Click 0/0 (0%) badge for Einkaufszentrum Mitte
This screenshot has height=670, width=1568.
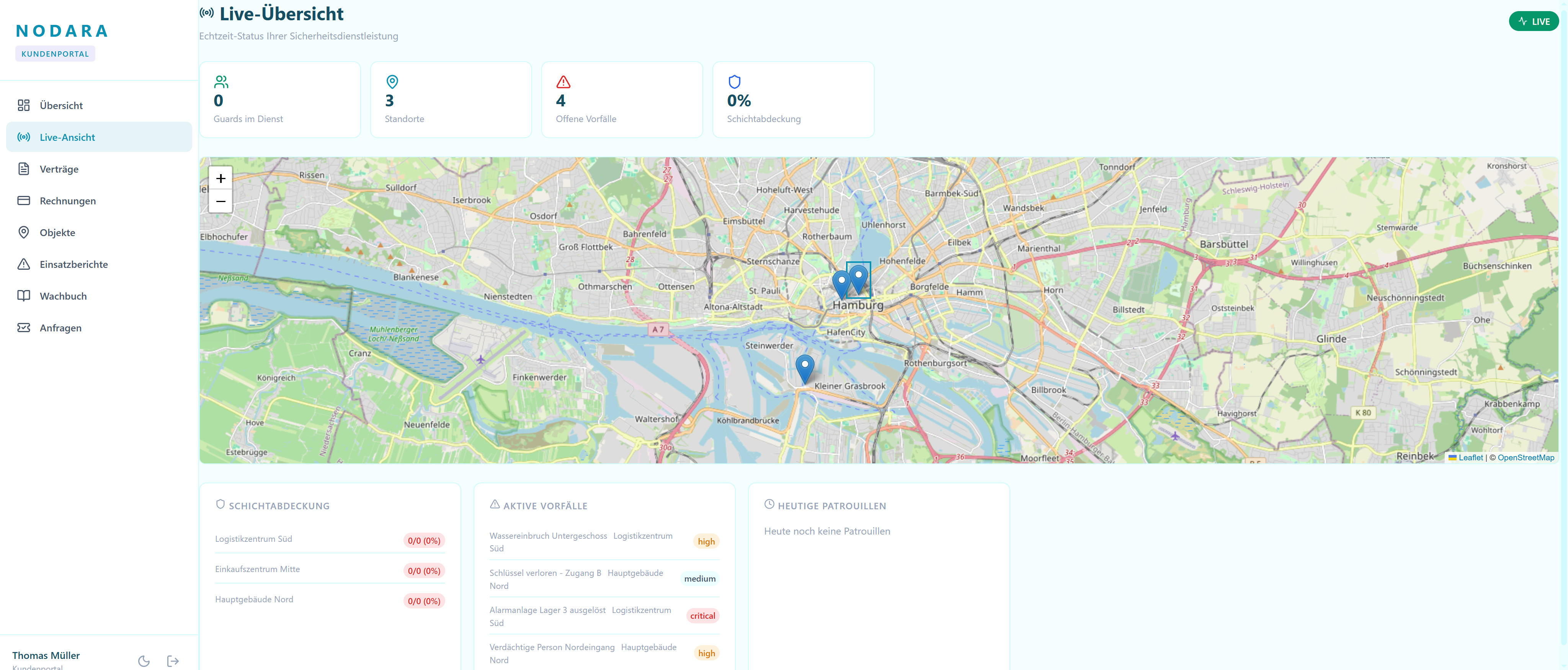pos(424,571)
